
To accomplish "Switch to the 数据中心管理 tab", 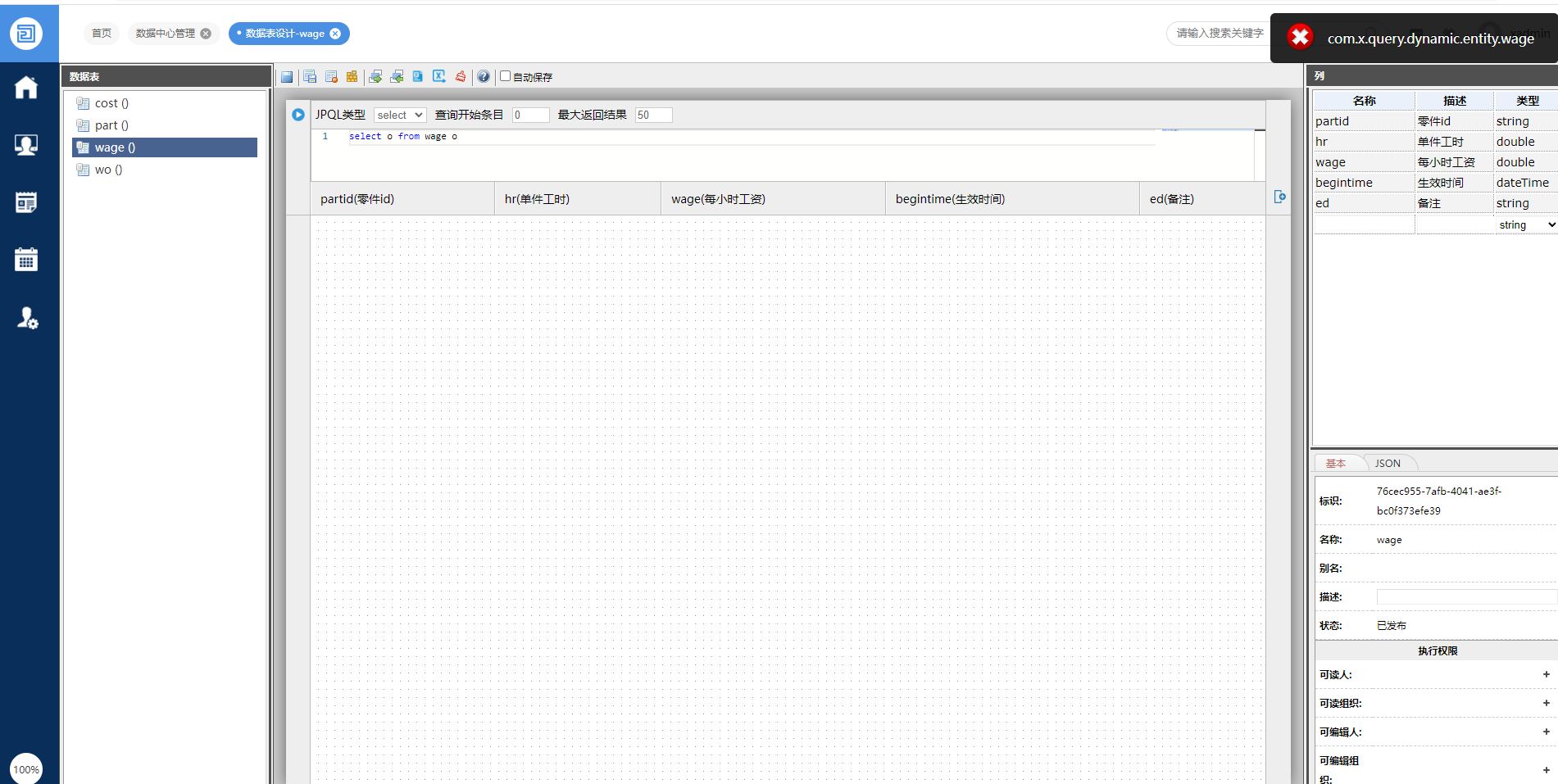I will coord(166,34).
